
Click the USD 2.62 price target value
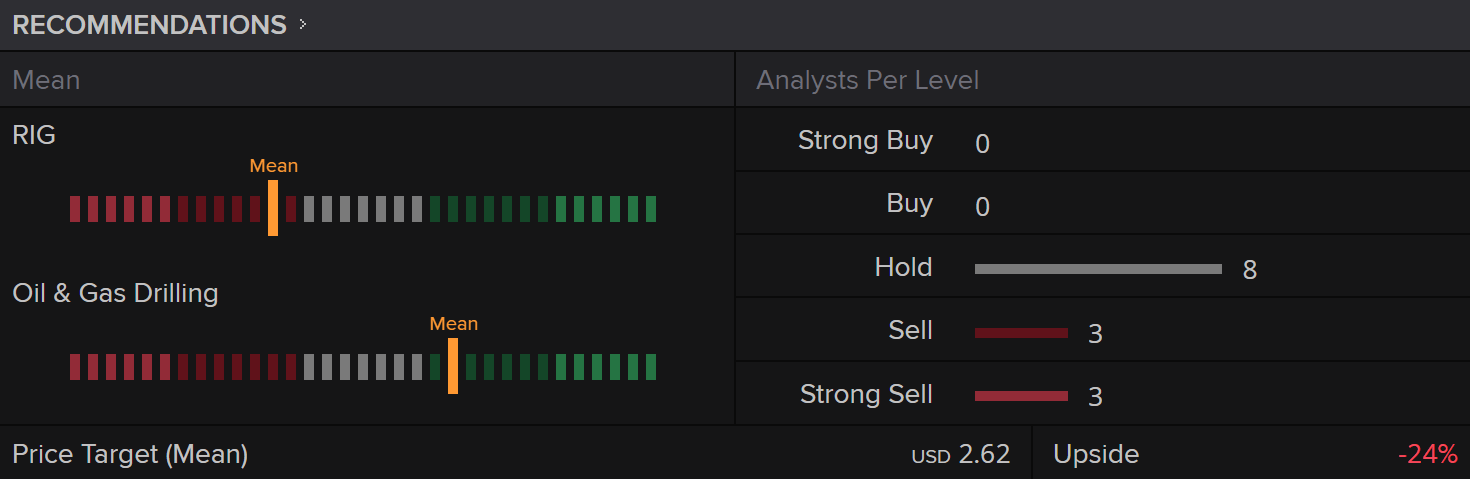(x=961, y=455)
